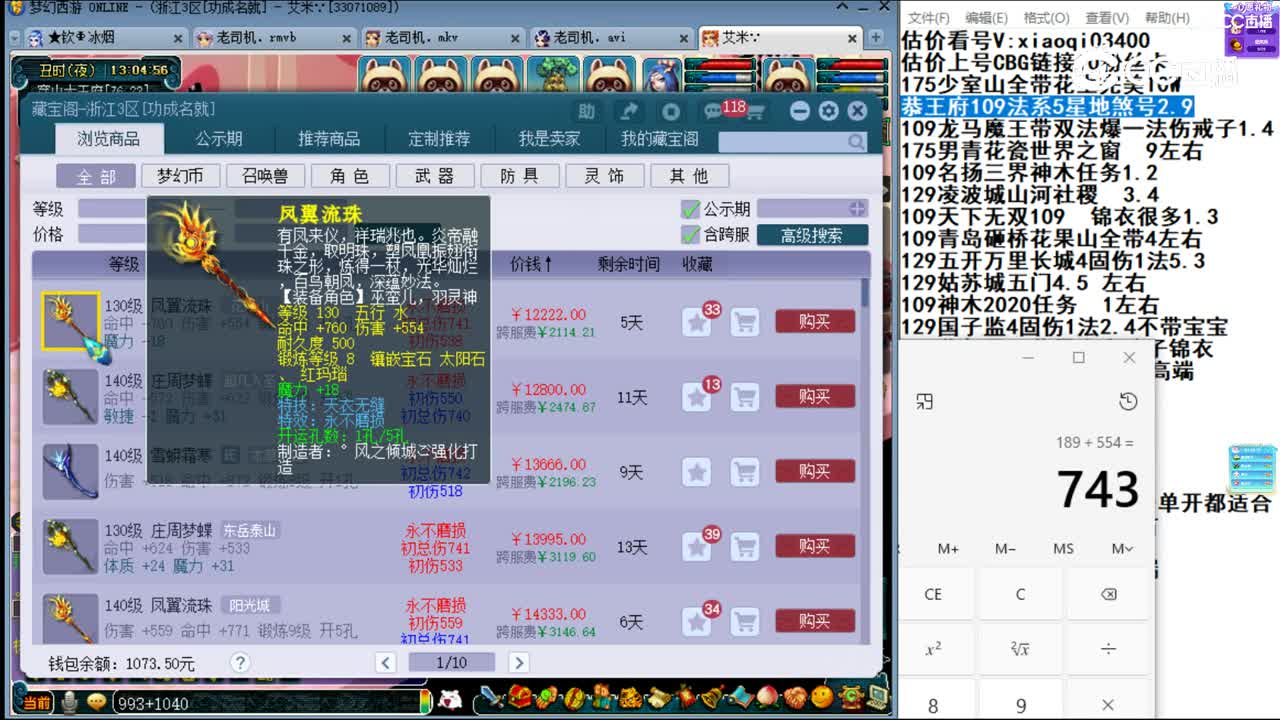This screenshot has width=1280, height=720.
Task: Toggle the 含跨服 checkbox
Action: (x=689, y=235)
